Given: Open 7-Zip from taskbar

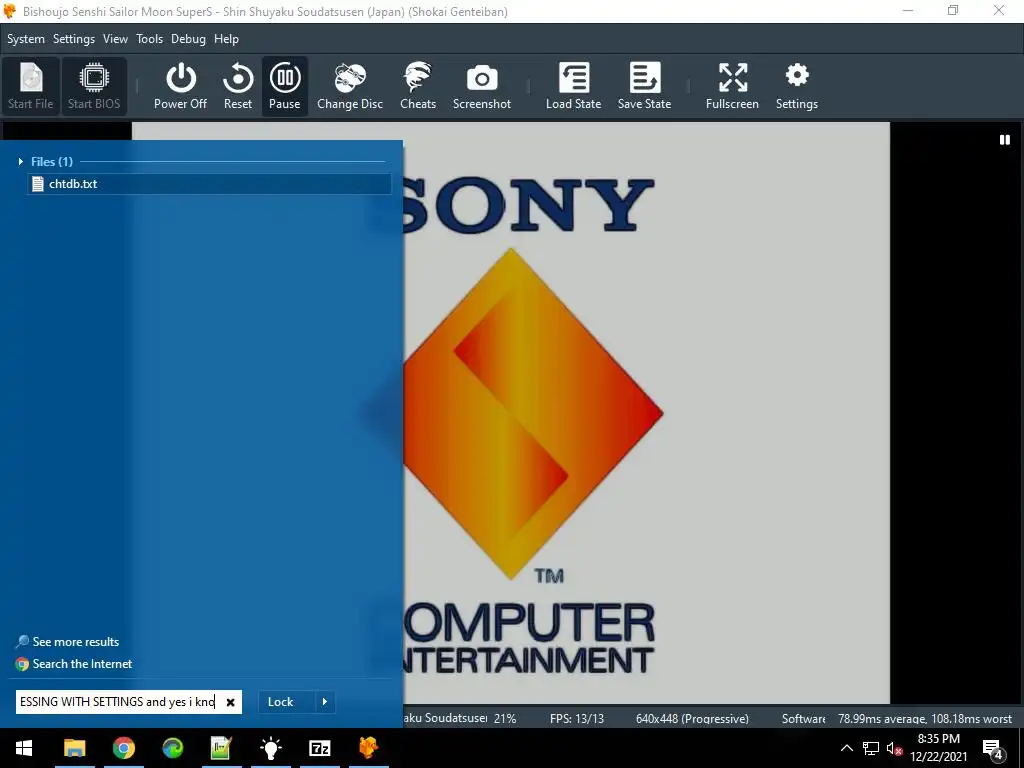Looking at the screenshot, I should 319,748.
